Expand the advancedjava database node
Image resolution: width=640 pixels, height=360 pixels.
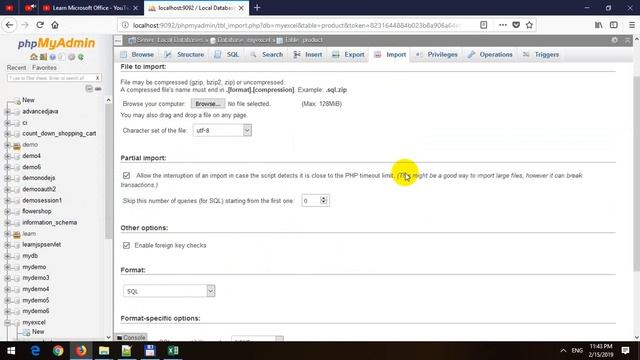click(7, 111)
